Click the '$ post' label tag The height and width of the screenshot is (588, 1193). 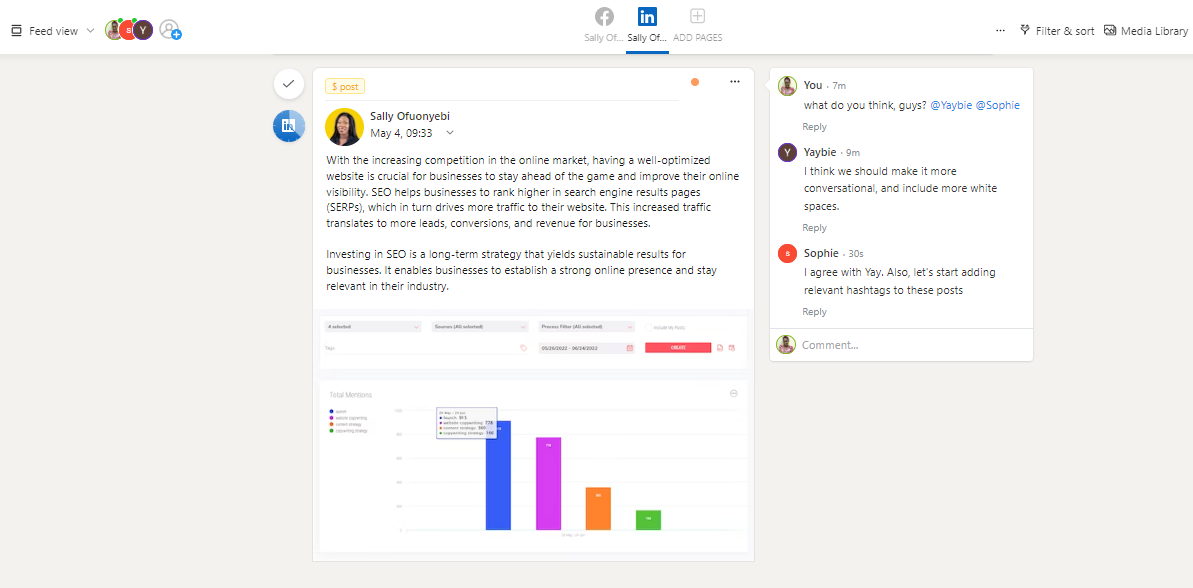point(345,86)
